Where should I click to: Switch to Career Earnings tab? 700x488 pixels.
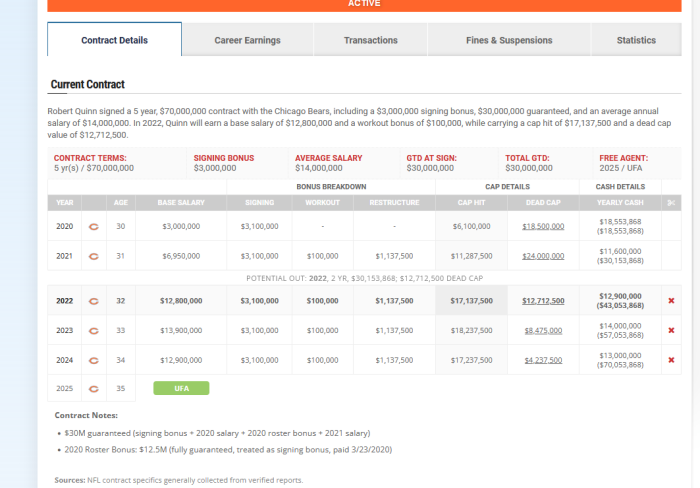[247, 40]
